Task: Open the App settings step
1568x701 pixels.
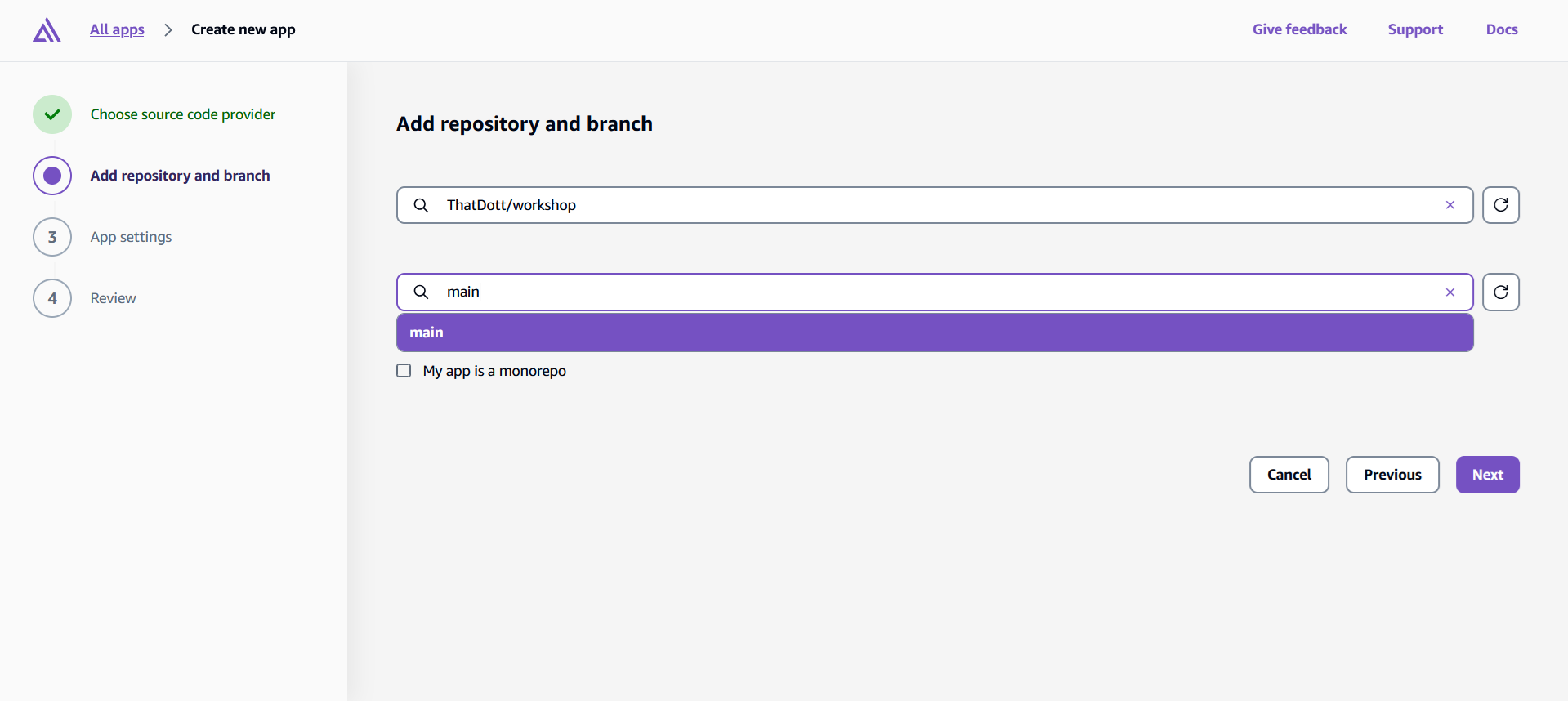Action: point(131,237)
